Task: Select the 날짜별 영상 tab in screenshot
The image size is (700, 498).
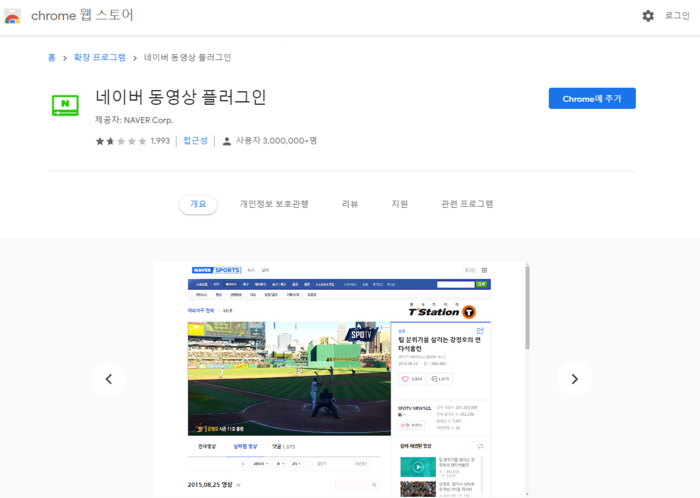Action: (x=245, y=446)
